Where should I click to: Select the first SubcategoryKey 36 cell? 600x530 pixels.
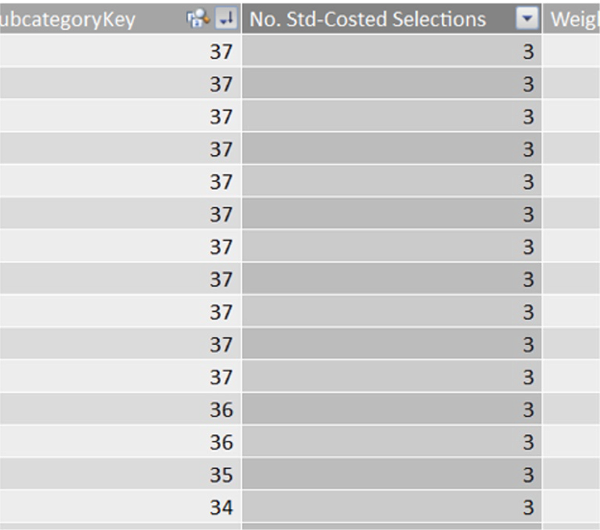click(x=120, y=409)
